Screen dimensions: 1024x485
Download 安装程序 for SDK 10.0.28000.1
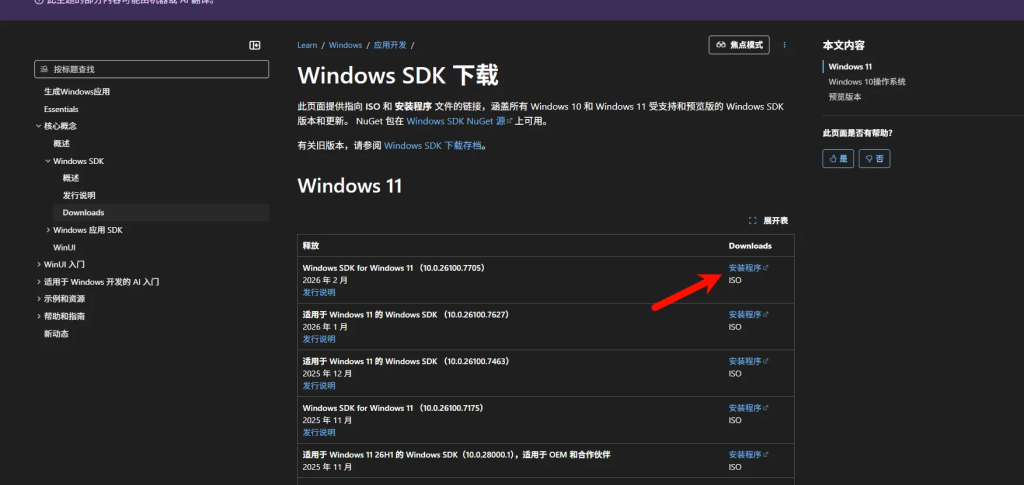[748, 454]
